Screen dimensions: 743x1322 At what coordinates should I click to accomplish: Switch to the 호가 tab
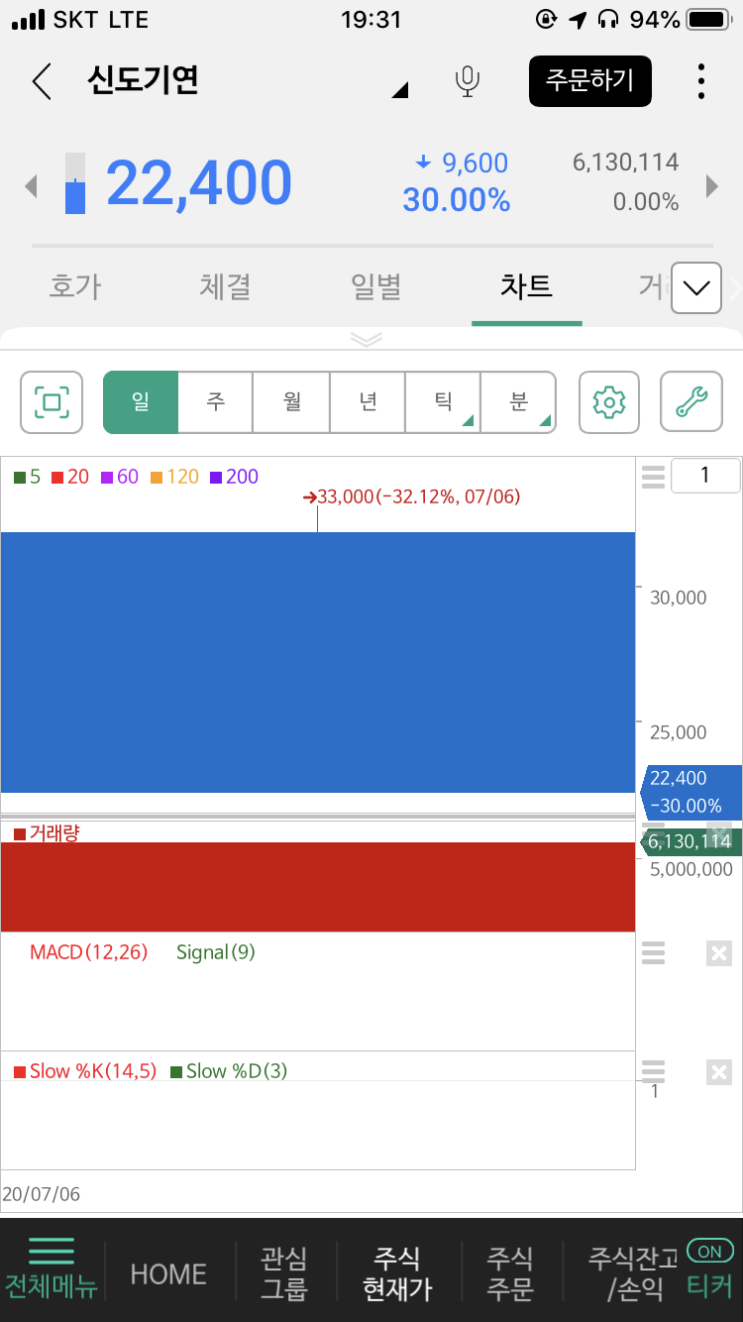coord(75,287)
